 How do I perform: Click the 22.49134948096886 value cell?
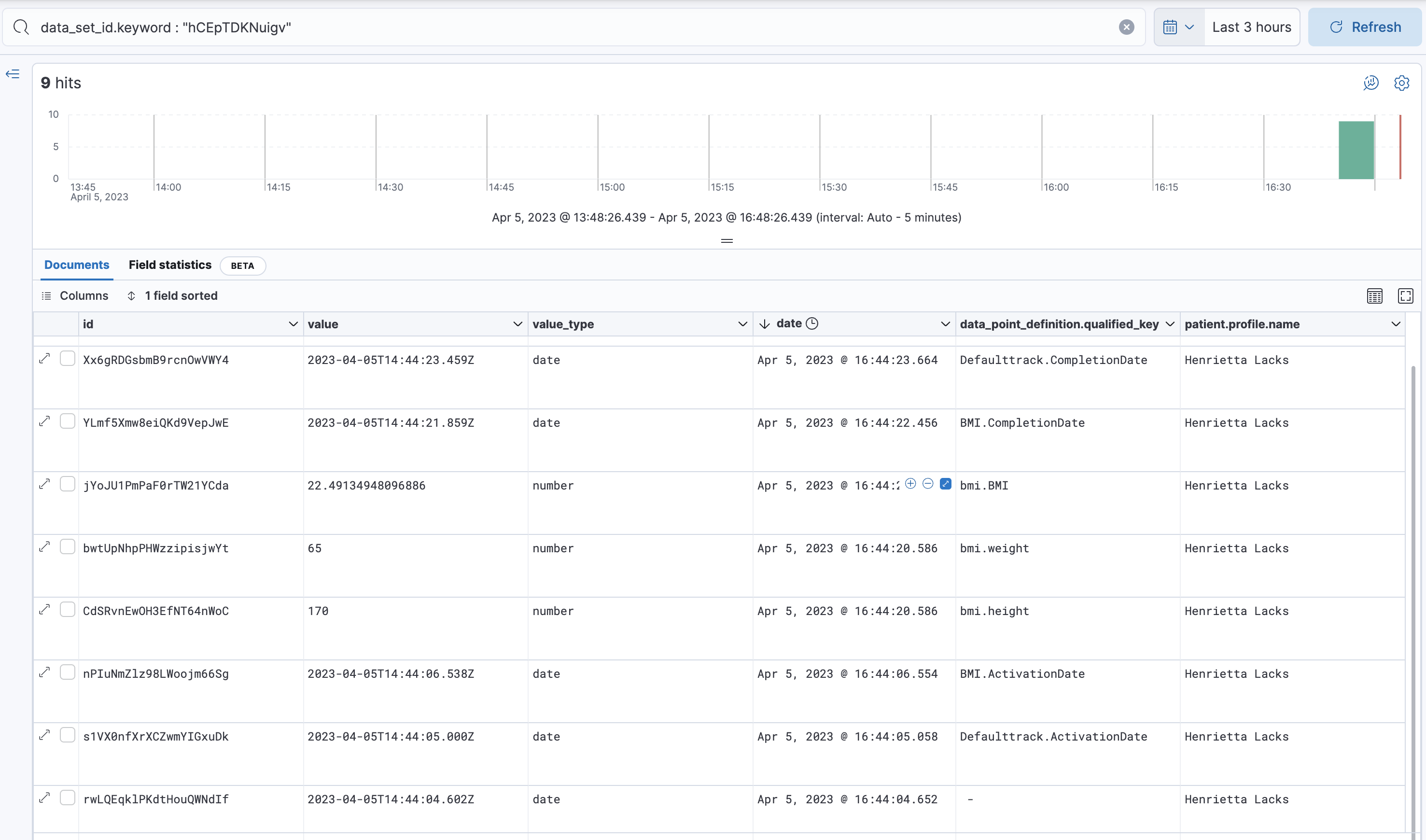[x=415, y=503]
